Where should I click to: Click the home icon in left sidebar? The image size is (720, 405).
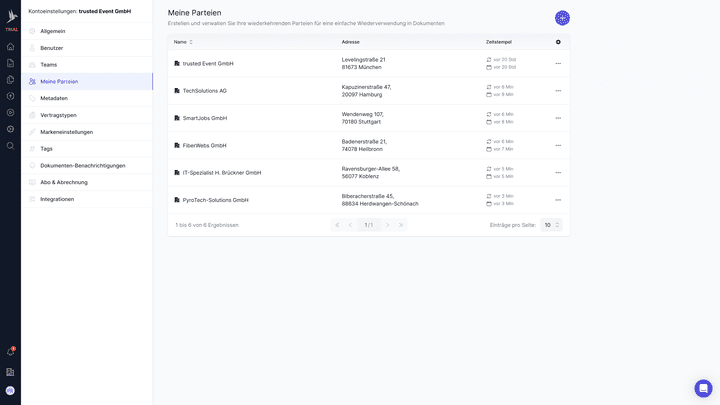(10, 47)
